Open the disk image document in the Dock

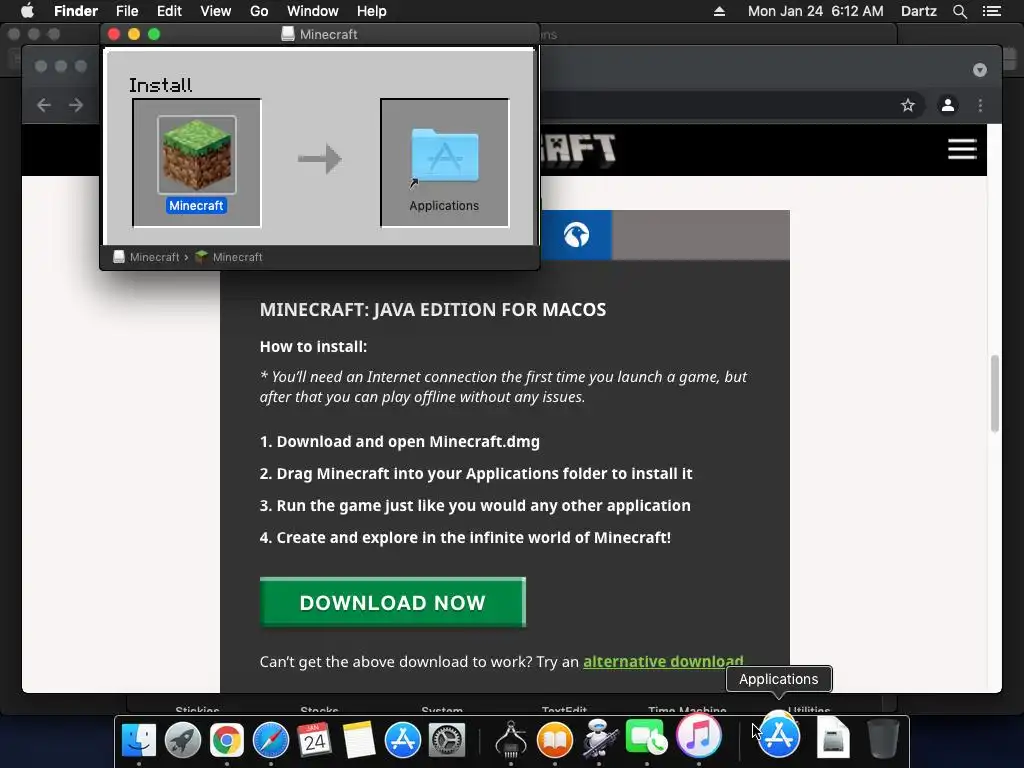point(833,737)
